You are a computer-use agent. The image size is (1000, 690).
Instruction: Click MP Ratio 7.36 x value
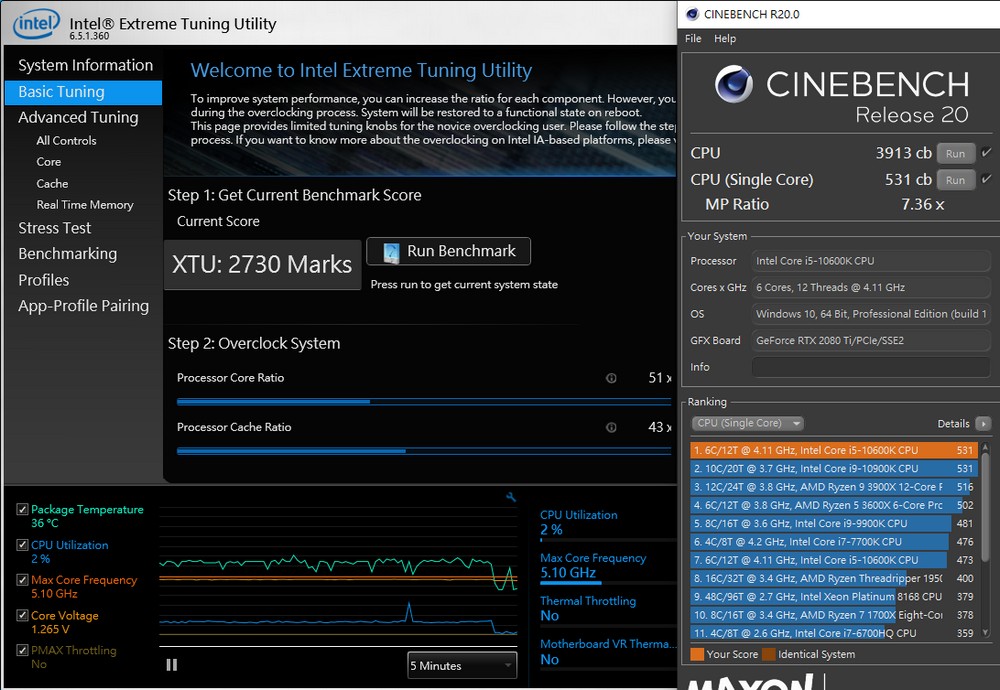(922, 205)
